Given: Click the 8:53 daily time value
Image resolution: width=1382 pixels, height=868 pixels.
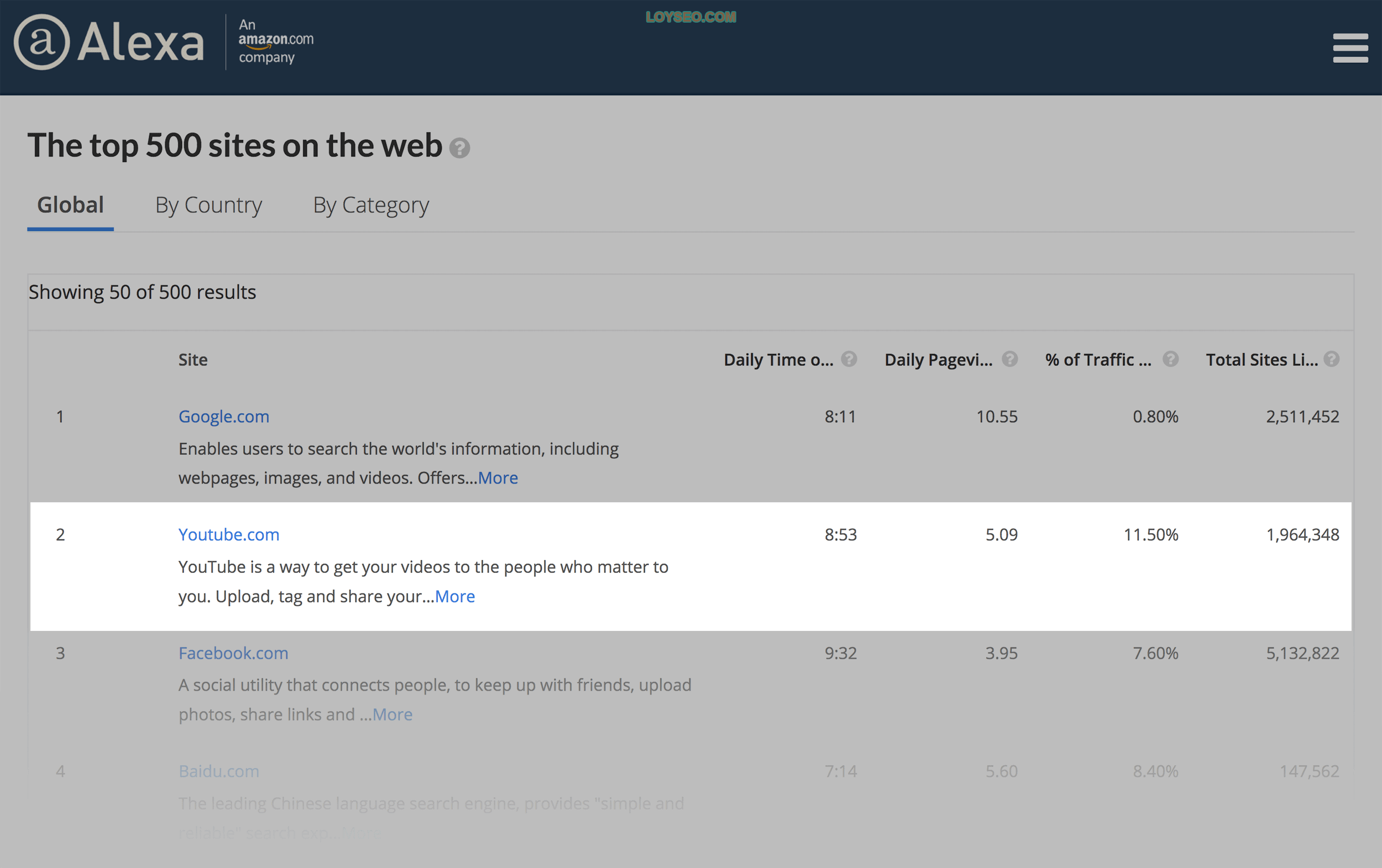Looking at the screenshot, I should (840, 535).
